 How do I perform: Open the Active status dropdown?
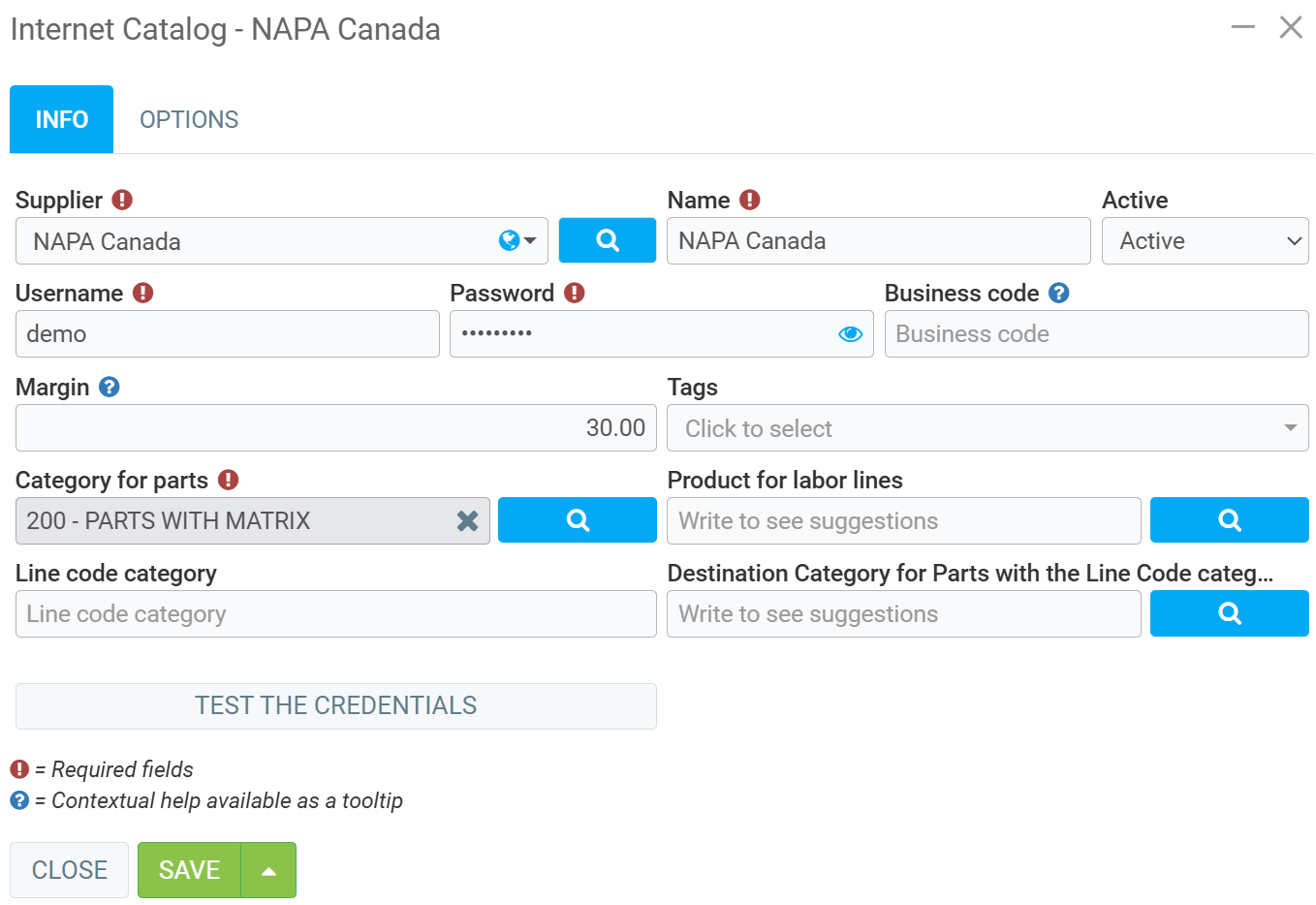[1205, 241]
